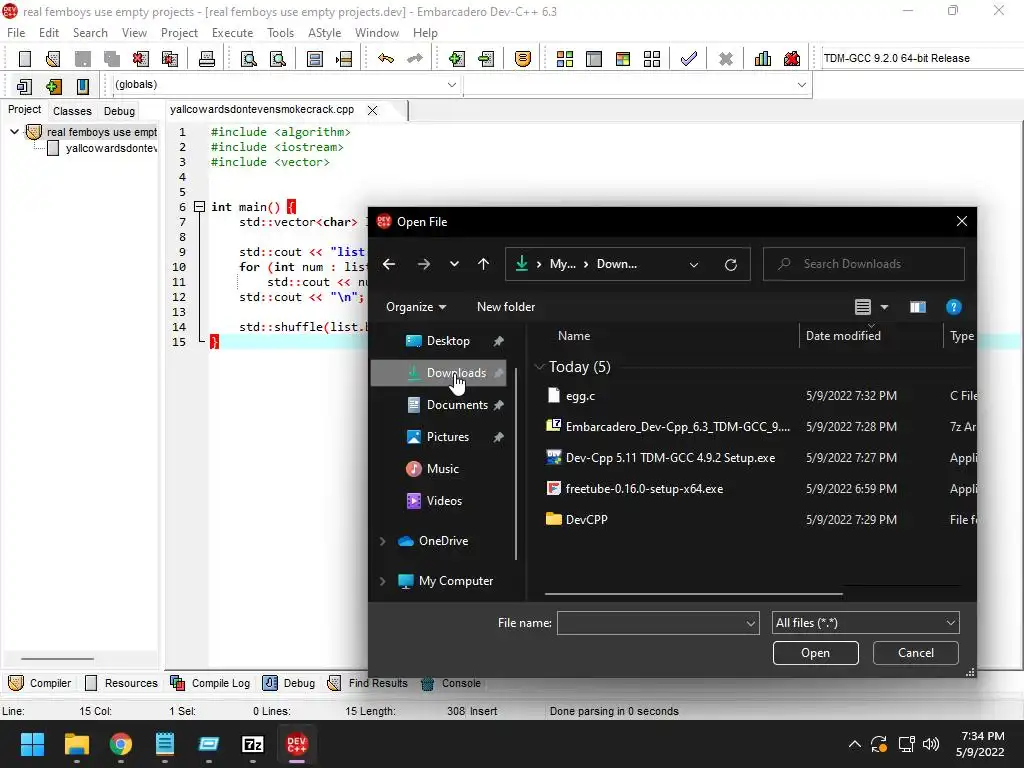Viewport: 1024px width, 768px height.
Task: Click the Delete Profiling Information icon
Action: (792, 59)
